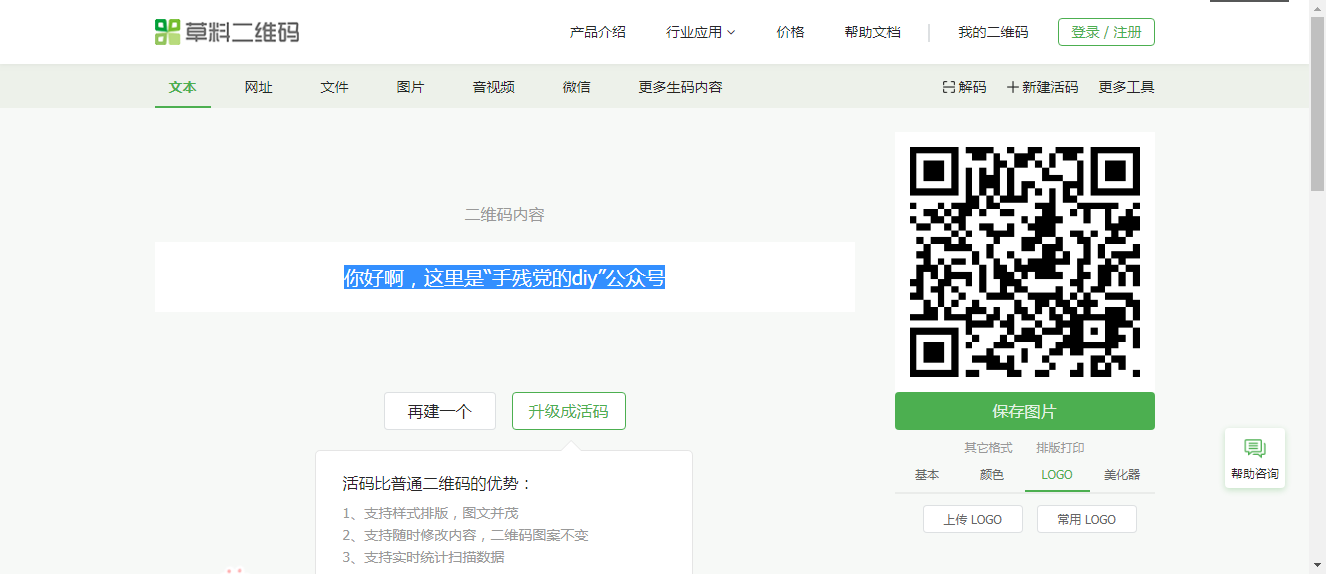
Task: Click the QR code content text field
Action: coord(505,277)
